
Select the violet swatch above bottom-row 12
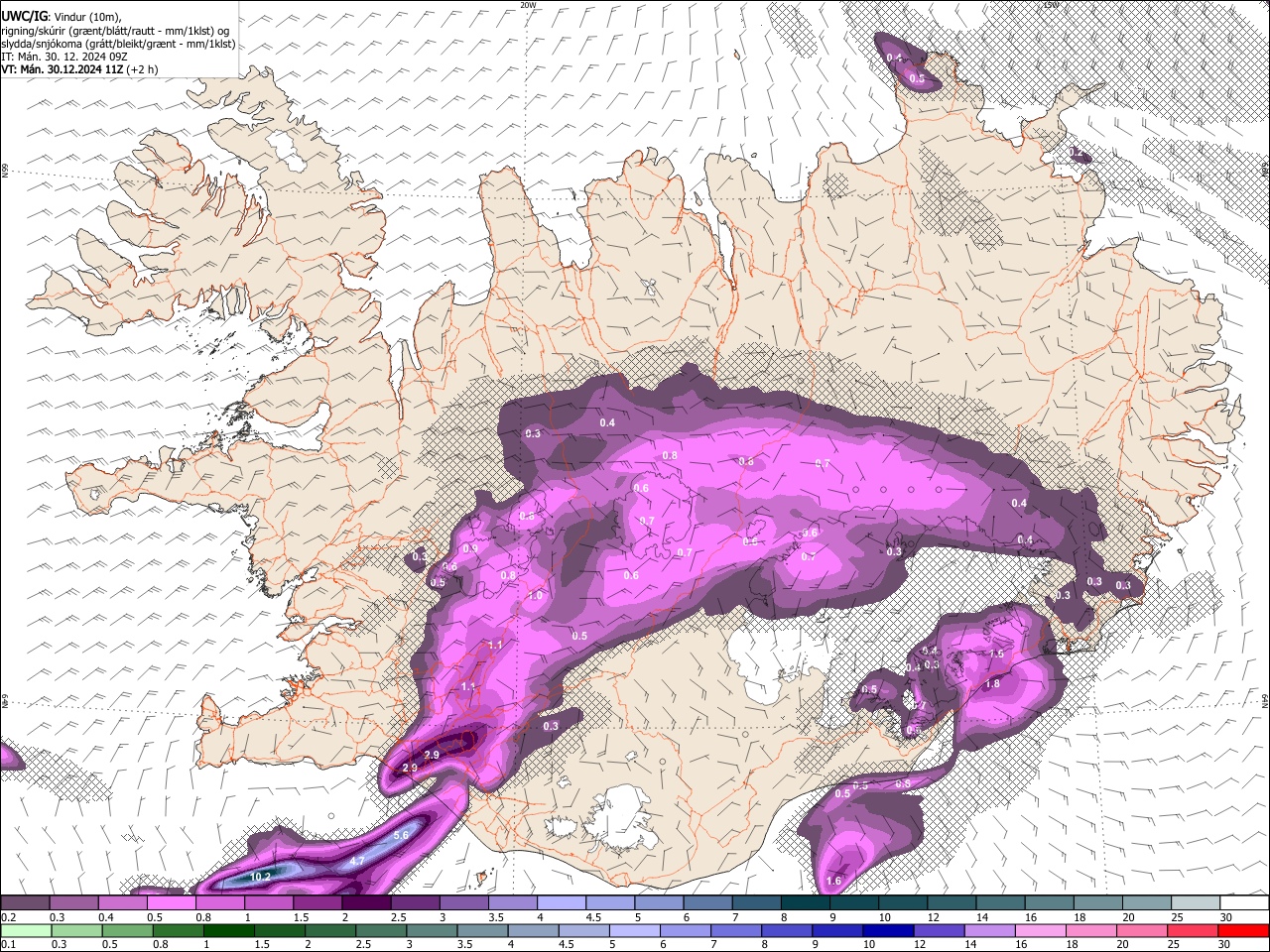click(x=937, y=930)
